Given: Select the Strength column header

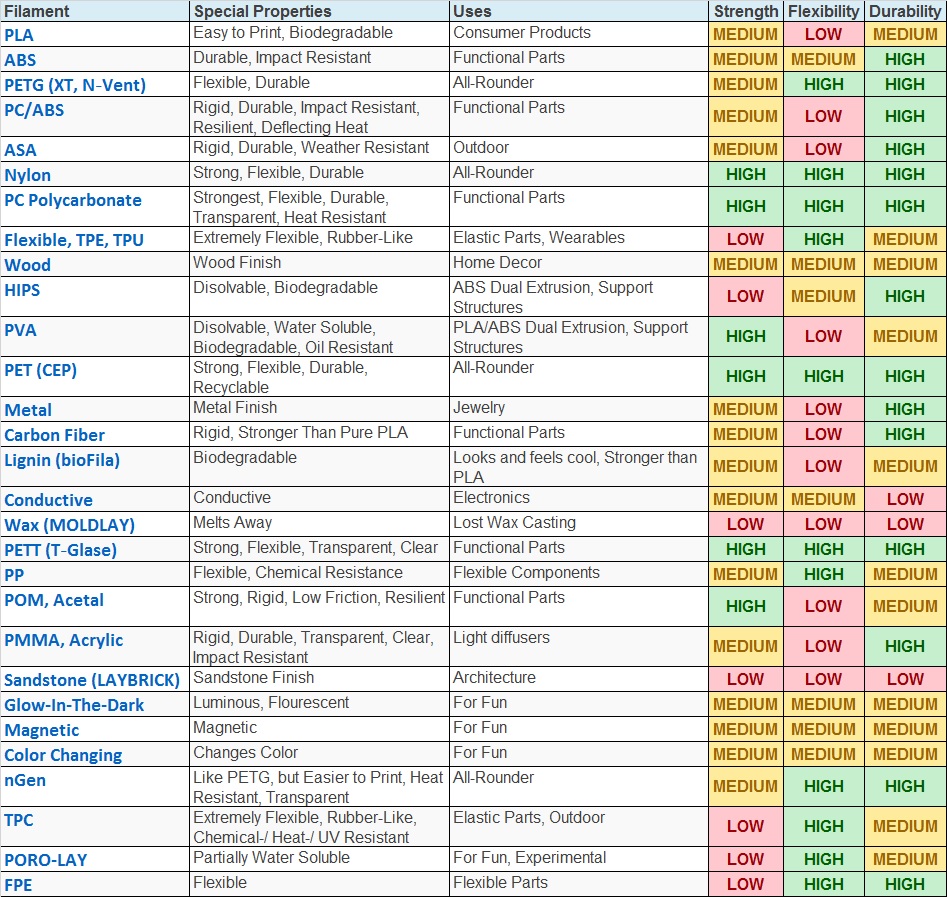Looking at the screenshot, I should (745, 11).
